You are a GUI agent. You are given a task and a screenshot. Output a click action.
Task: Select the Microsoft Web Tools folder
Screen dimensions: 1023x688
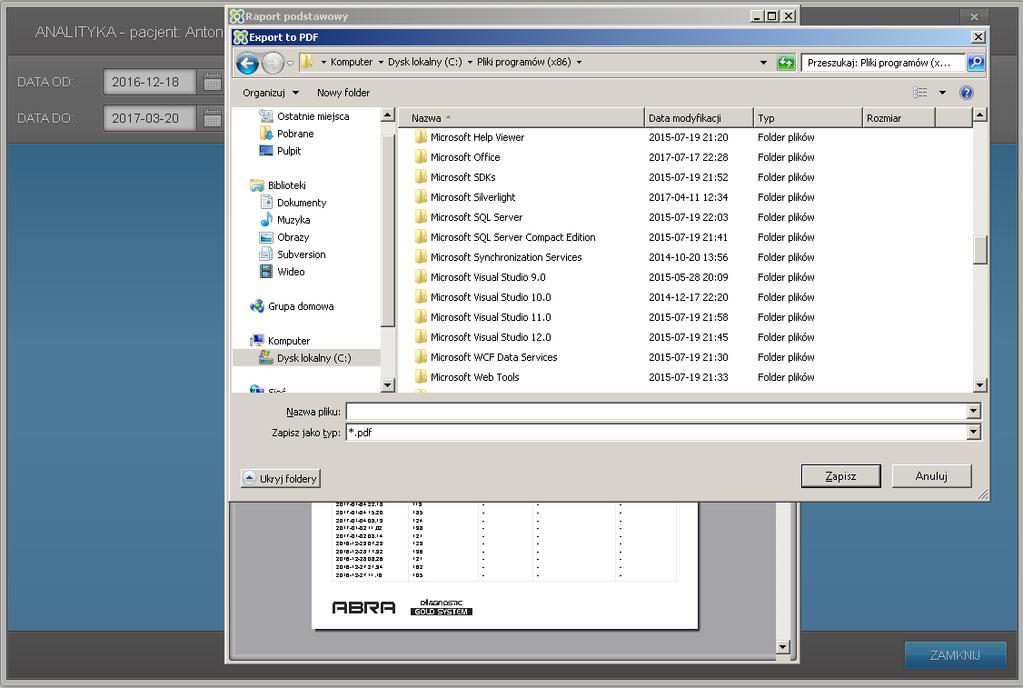pos(474,378)
